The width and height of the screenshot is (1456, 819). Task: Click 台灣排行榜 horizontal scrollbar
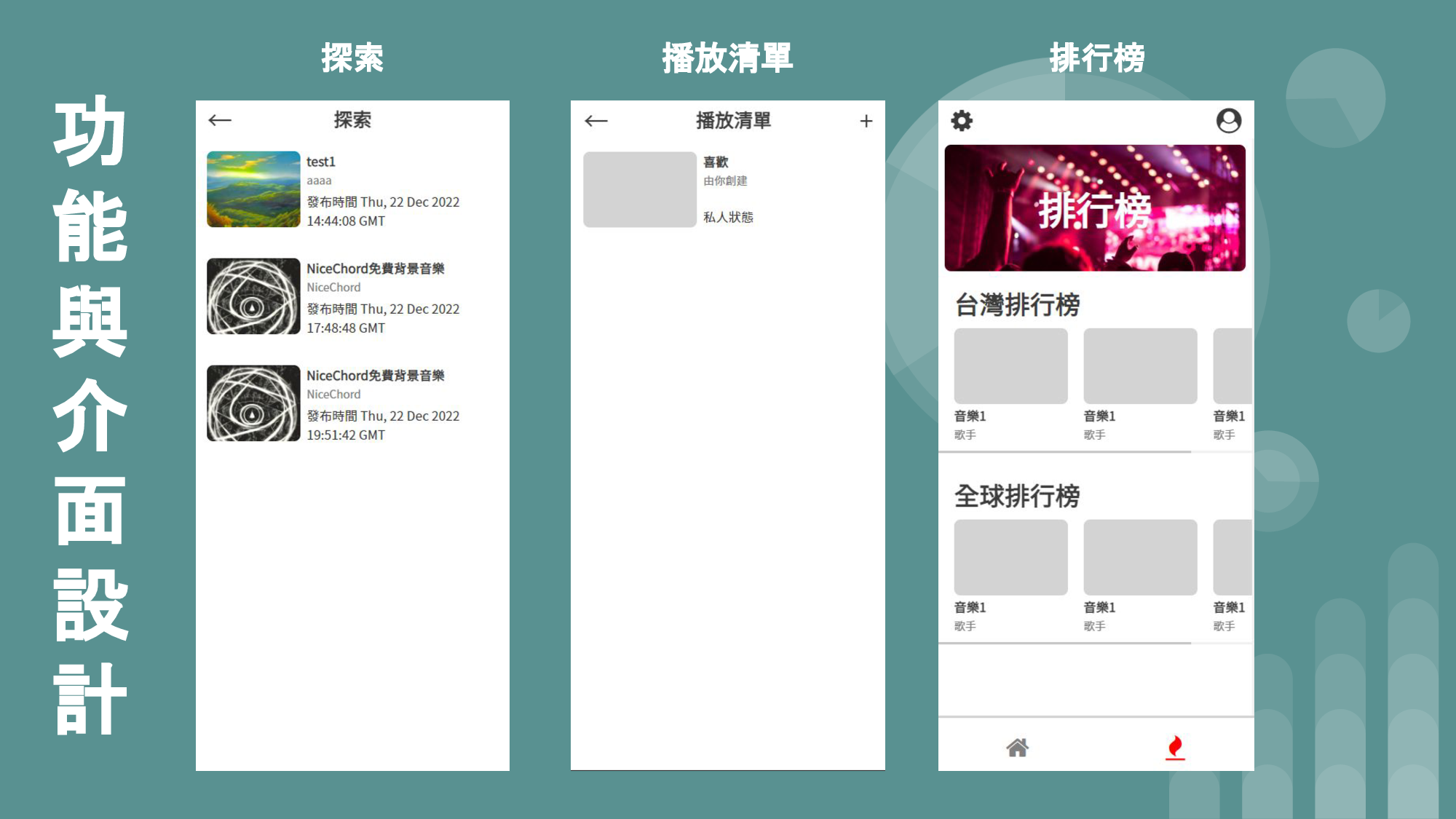1064,452
